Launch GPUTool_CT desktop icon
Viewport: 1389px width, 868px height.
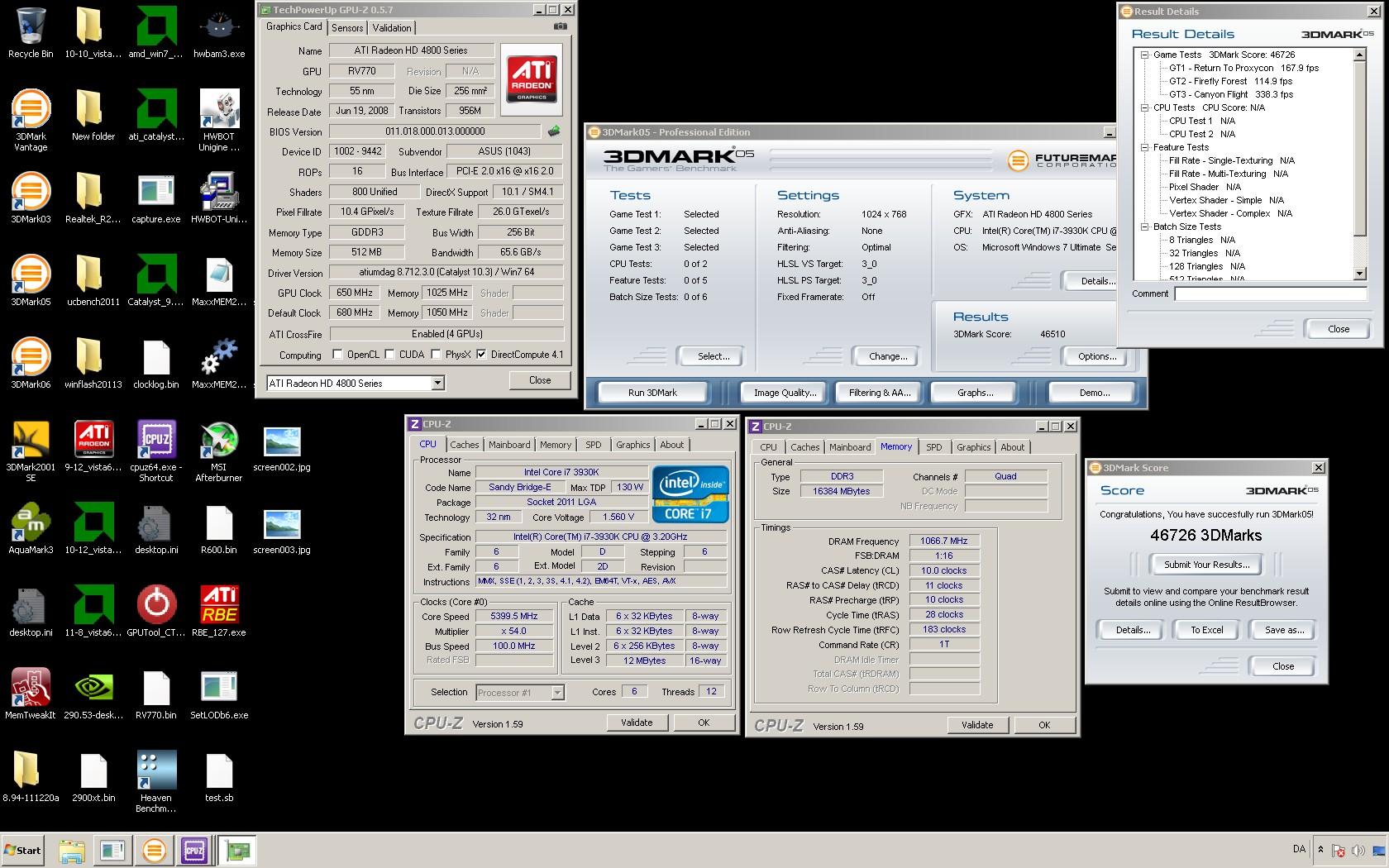(156, 610)
